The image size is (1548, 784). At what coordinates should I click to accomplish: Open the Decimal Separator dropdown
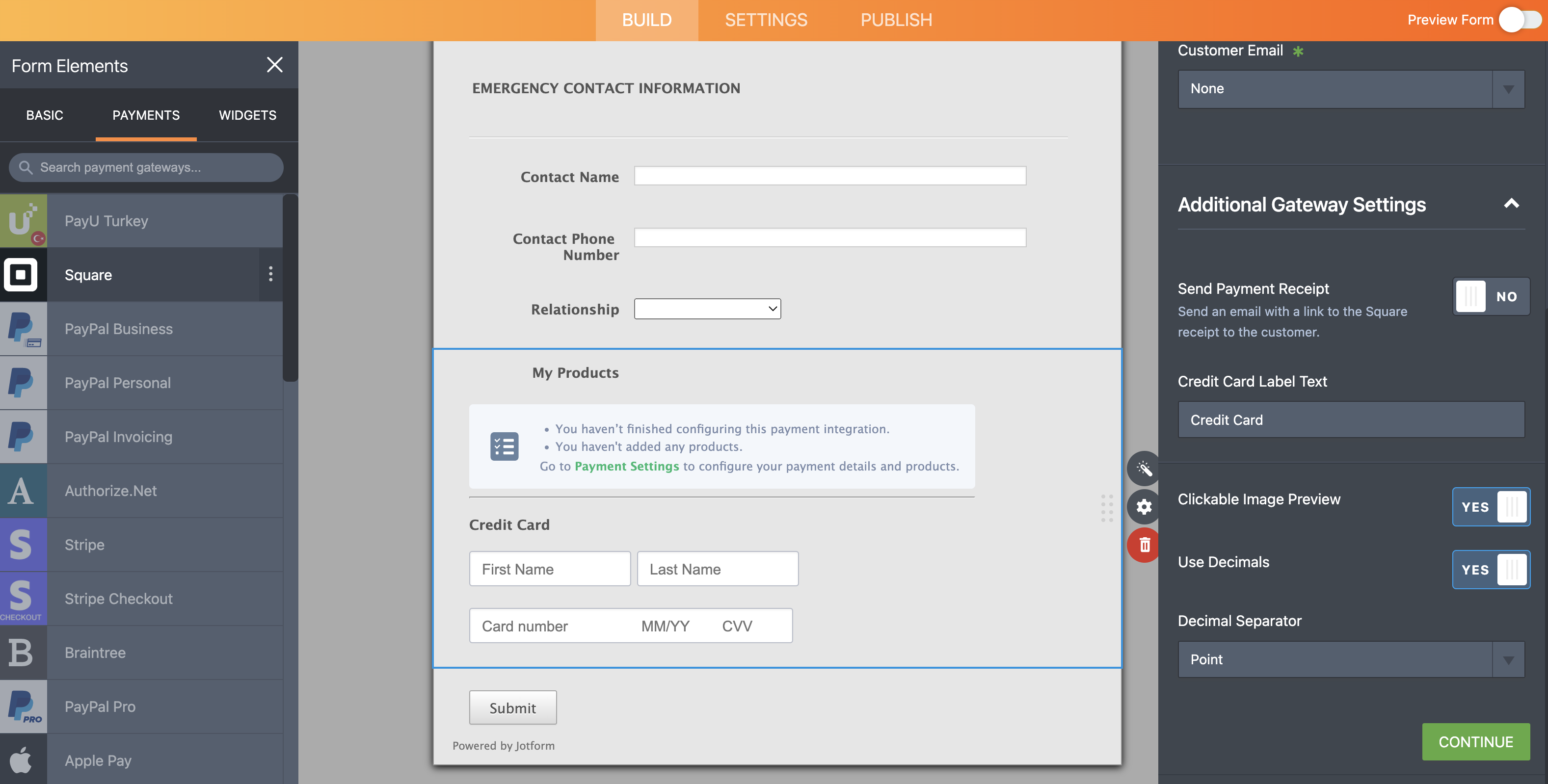pyautogui.click(x=1350, y=659)
